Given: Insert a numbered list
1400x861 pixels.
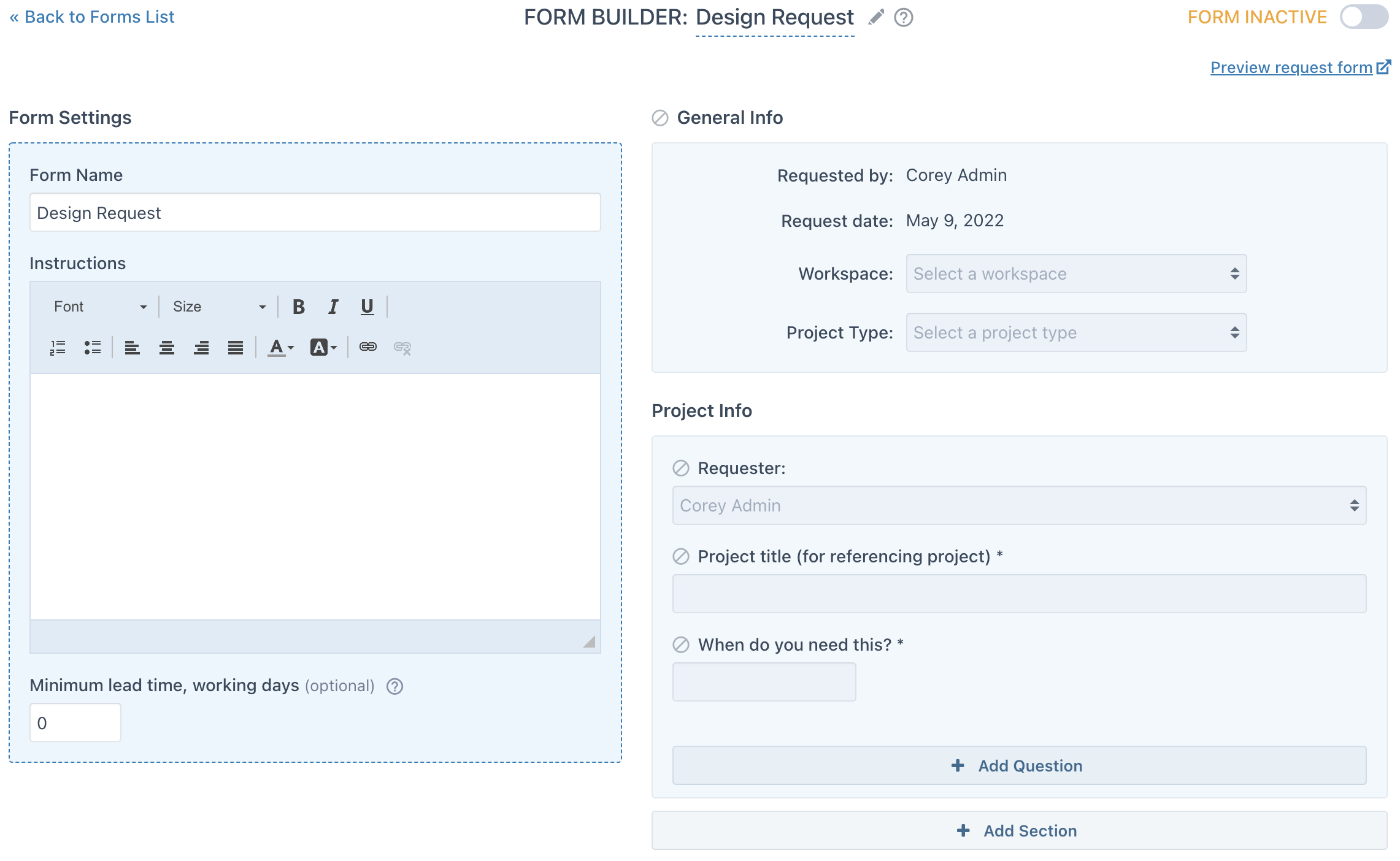Looking at the screenshot, I should pos(57,348).
